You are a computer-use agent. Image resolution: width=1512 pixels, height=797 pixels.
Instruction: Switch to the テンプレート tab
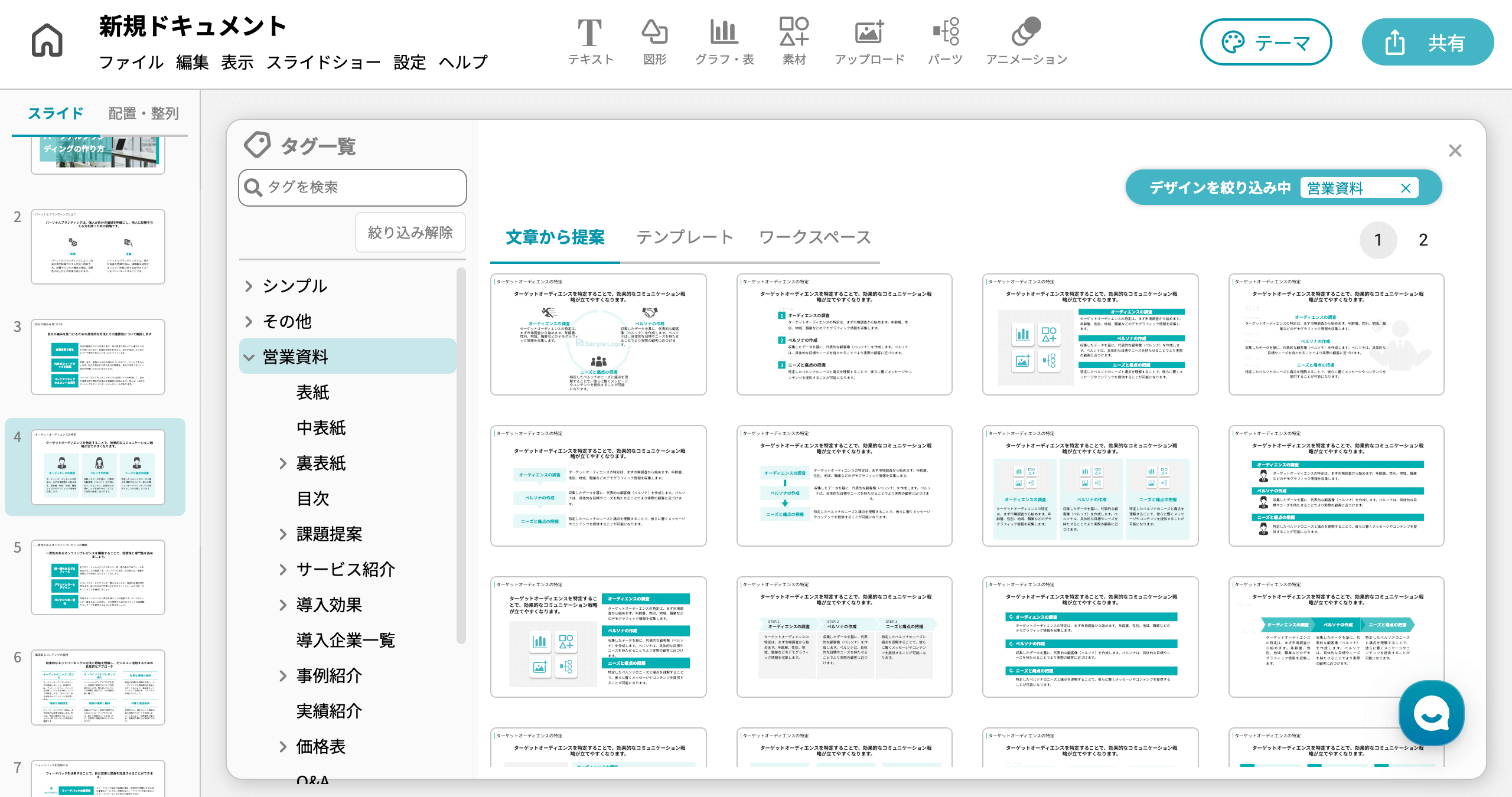682,238
